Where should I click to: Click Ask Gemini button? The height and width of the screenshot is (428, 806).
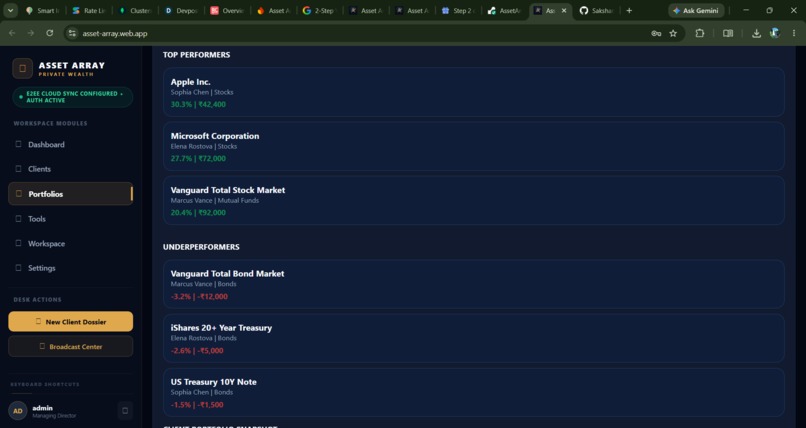click(x=696, y=10)
